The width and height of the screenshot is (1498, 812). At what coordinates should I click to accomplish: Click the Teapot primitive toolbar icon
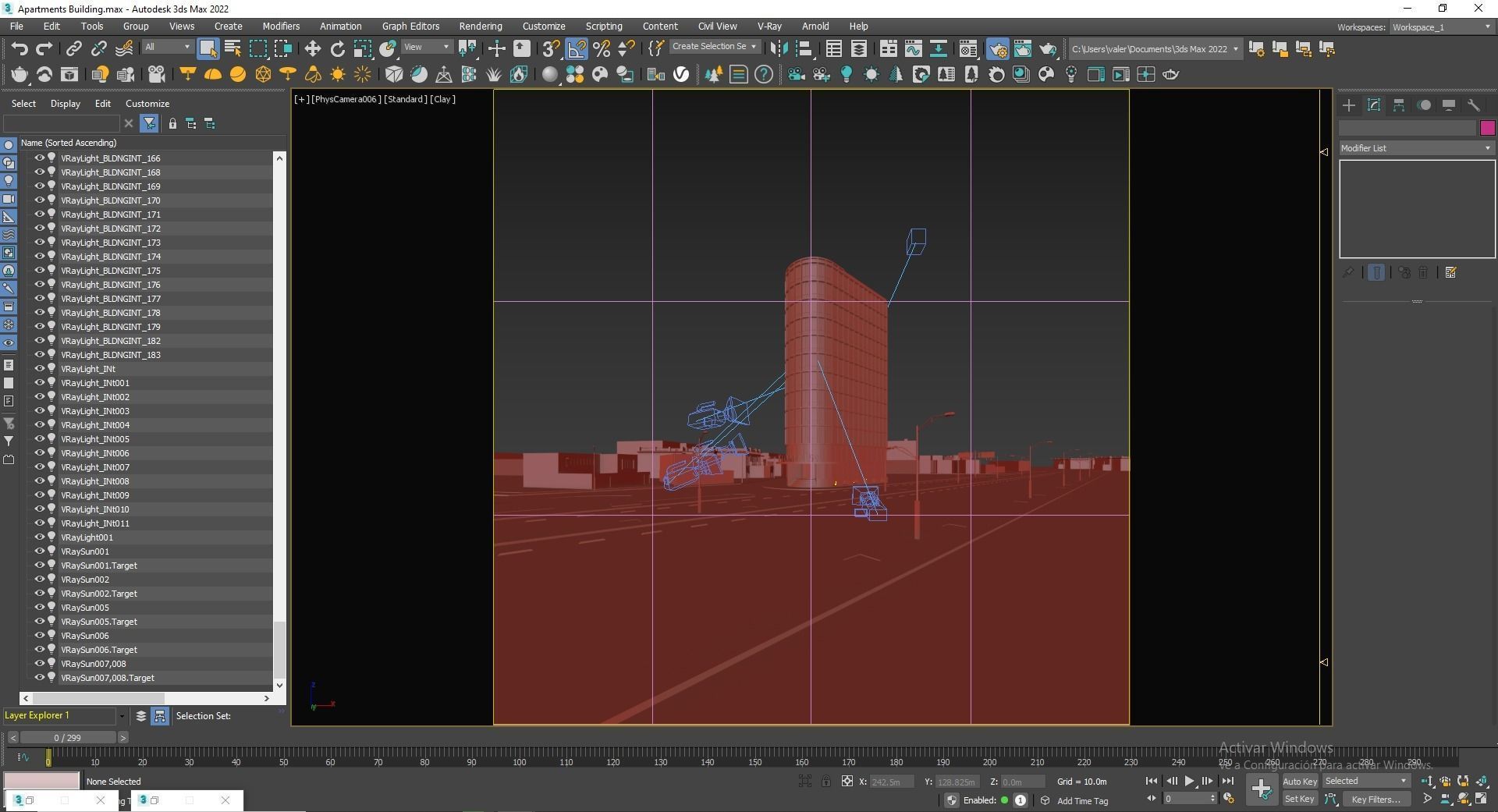20,74
